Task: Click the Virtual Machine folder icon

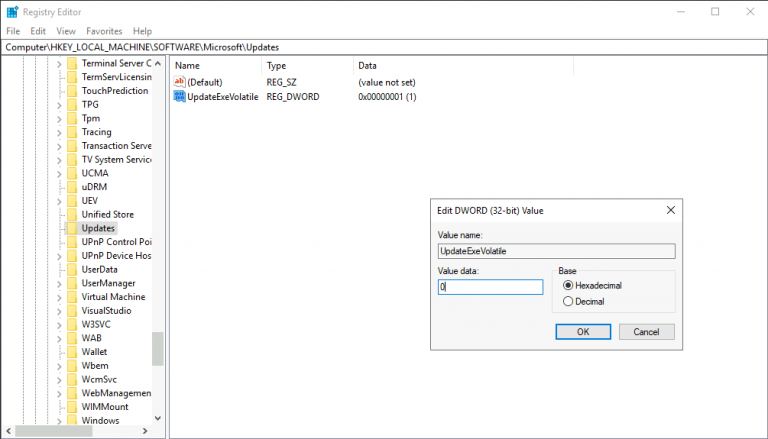Action: click(72, 296)
